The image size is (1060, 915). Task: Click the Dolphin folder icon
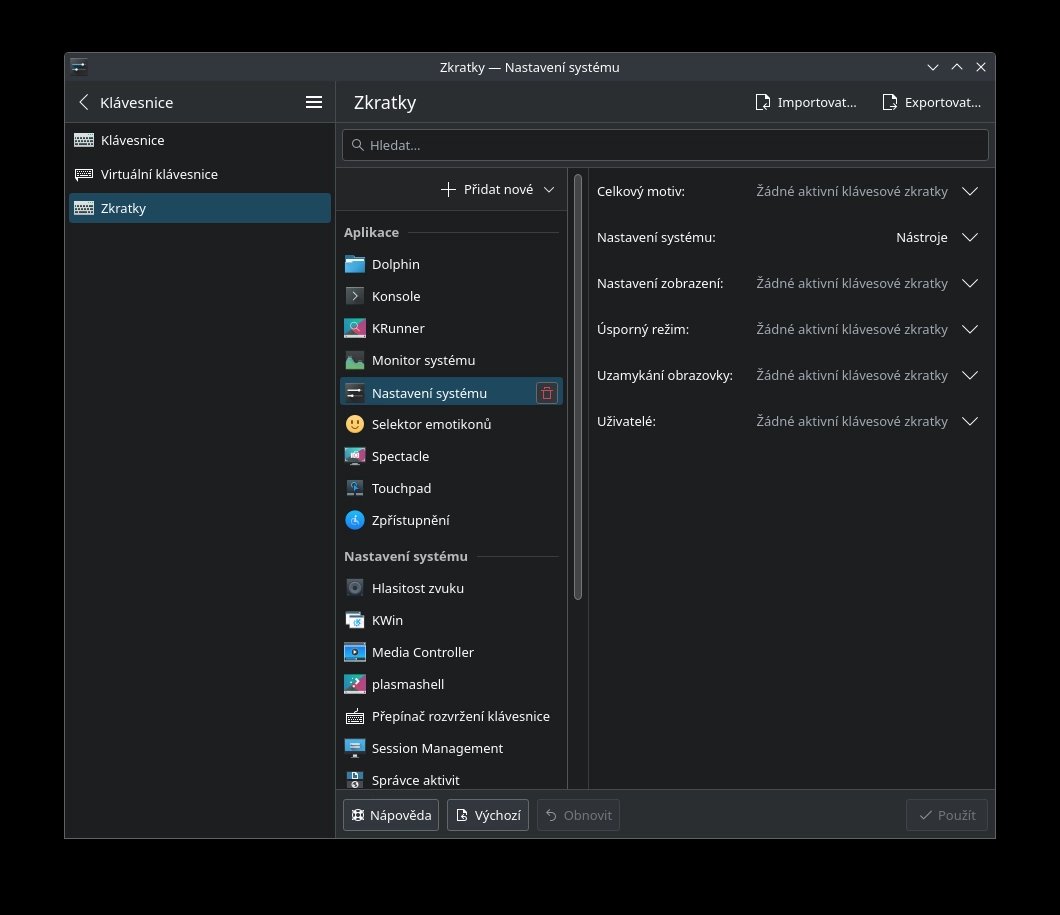(355, 264)
